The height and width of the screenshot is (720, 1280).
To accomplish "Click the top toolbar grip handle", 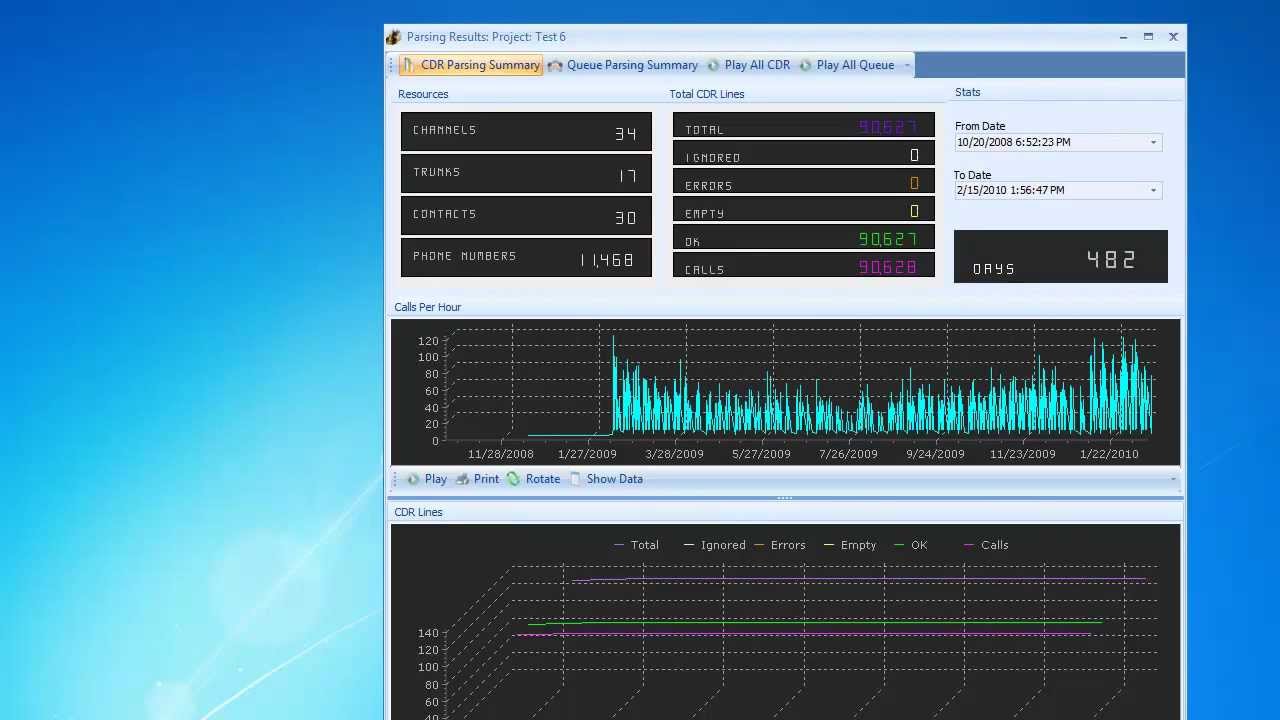I will click(393, 65).
